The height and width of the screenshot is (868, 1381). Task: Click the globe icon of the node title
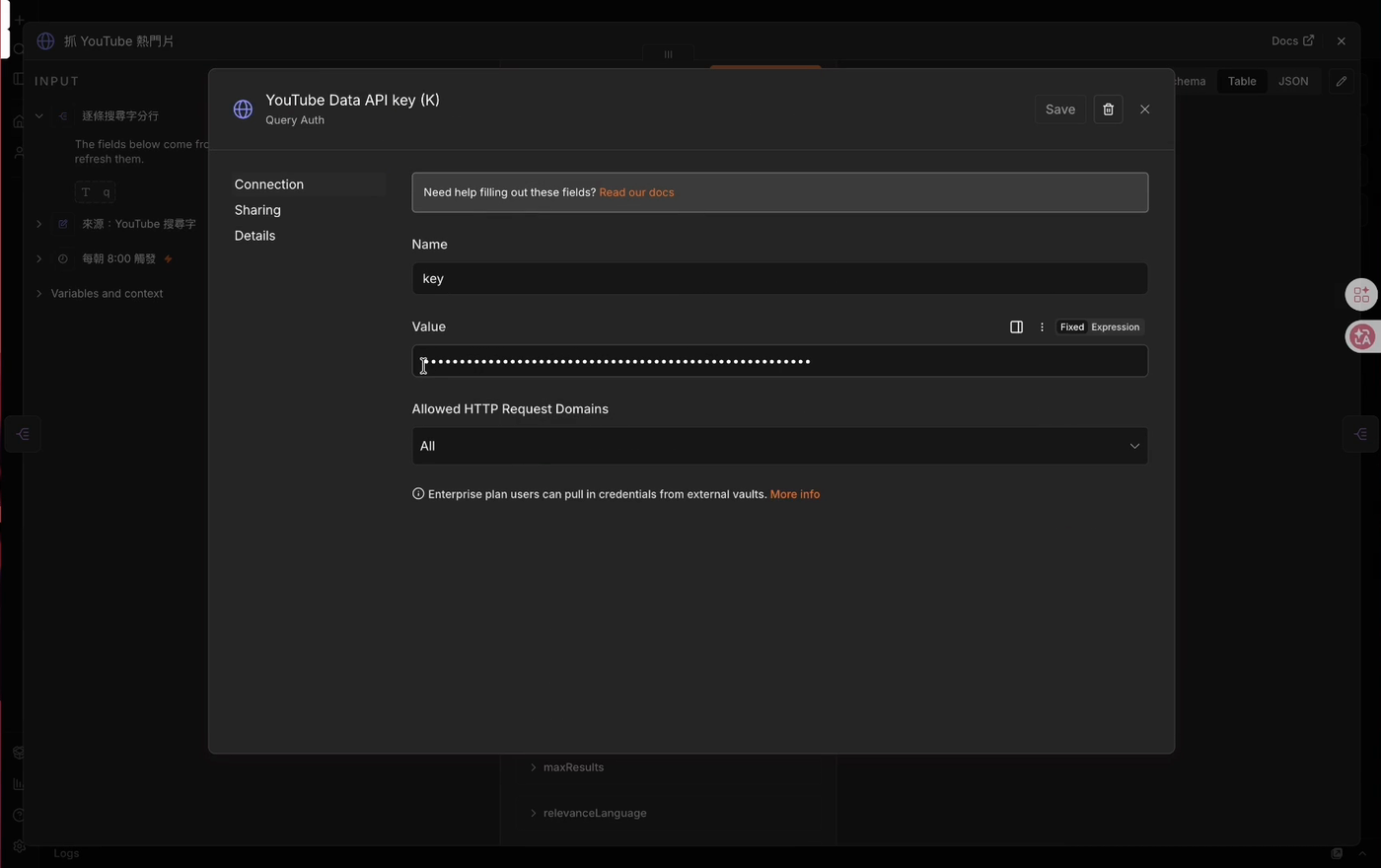coord(45,40)
